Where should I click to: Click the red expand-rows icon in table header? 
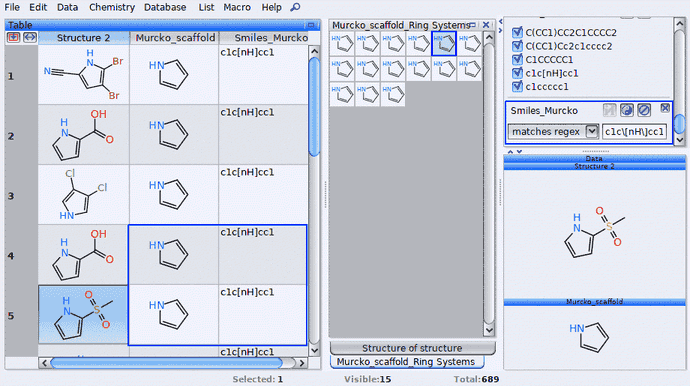coord(13,37)
